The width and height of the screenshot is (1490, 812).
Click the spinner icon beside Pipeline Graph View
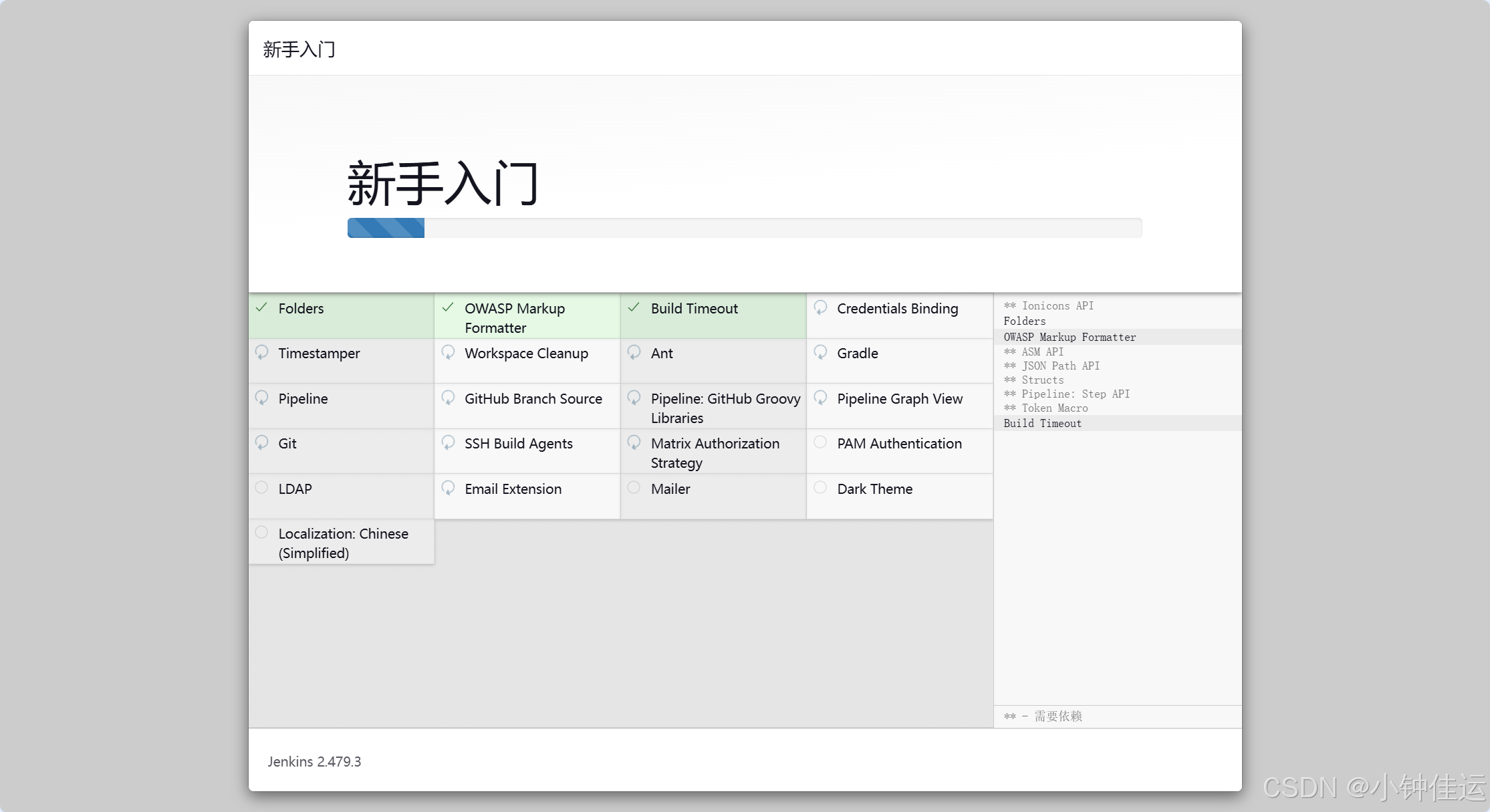click(820, 398)
